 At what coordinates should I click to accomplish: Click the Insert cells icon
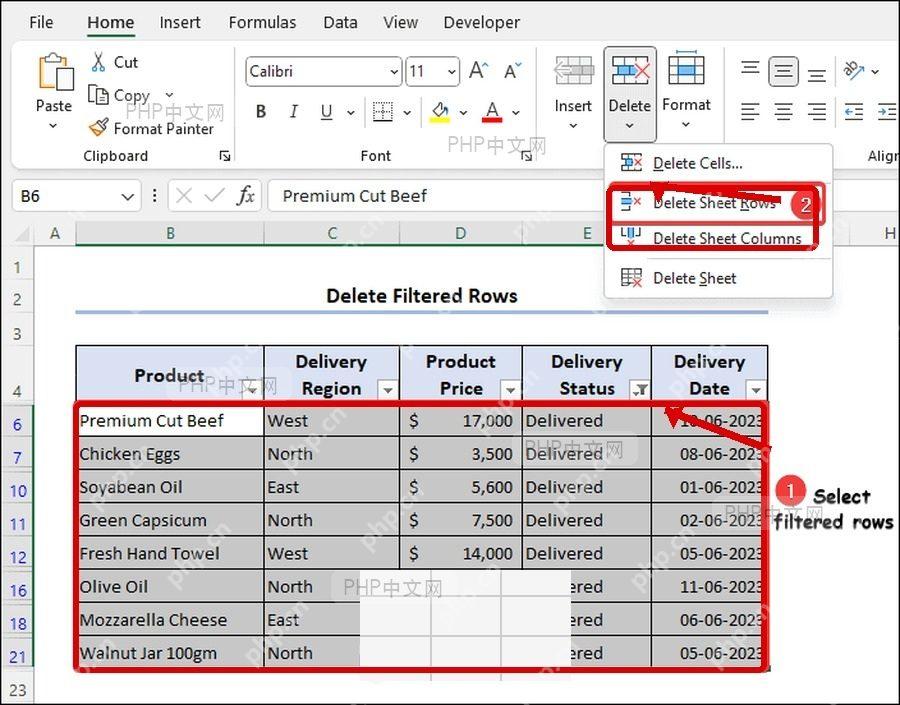(x=573, y=71)
